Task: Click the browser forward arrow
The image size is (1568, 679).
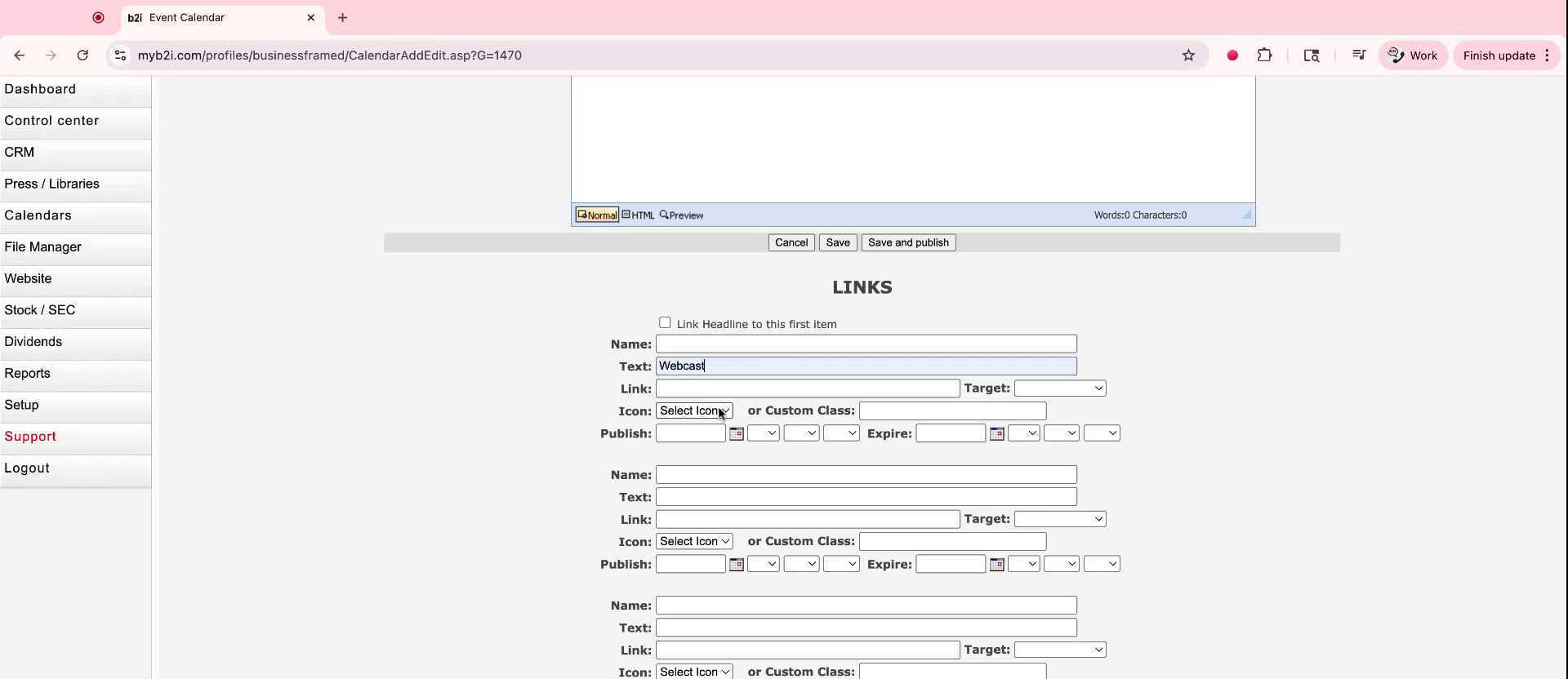Action: (51, 55)
